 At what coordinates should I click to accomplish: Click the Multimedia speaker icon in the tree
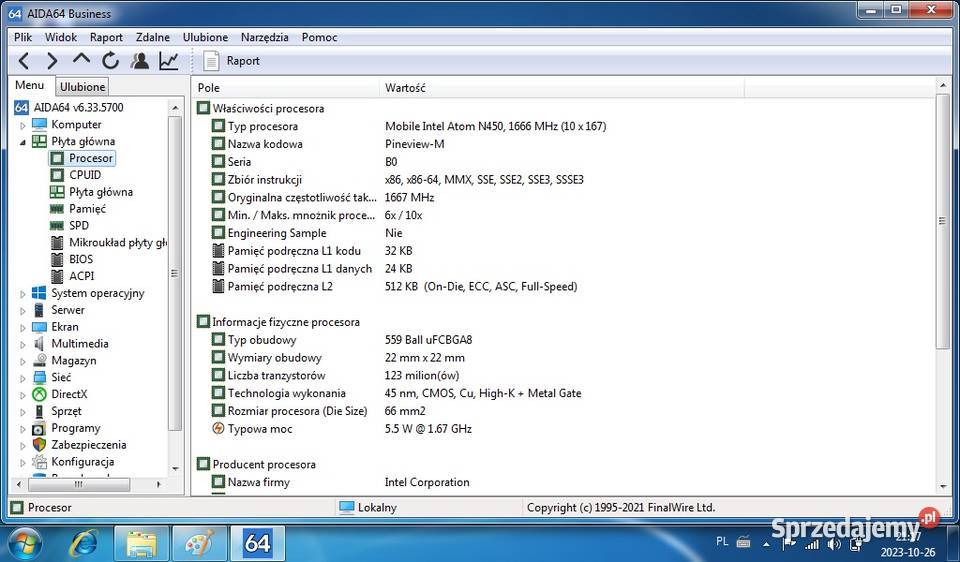pos(39,343)
